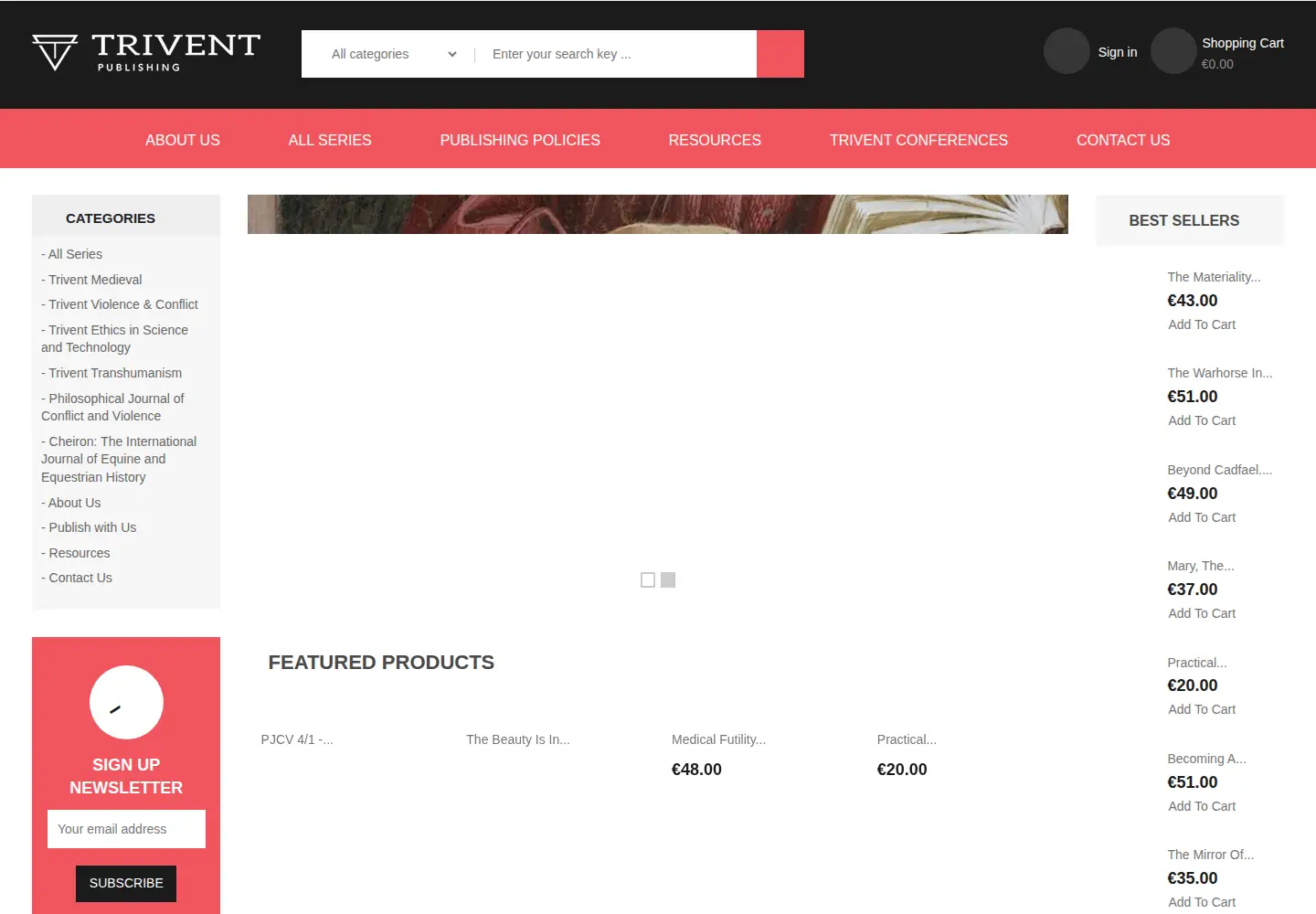Open featured product The Beauty Is In...
Screen dimensions: 1316x914
[518, 739]
